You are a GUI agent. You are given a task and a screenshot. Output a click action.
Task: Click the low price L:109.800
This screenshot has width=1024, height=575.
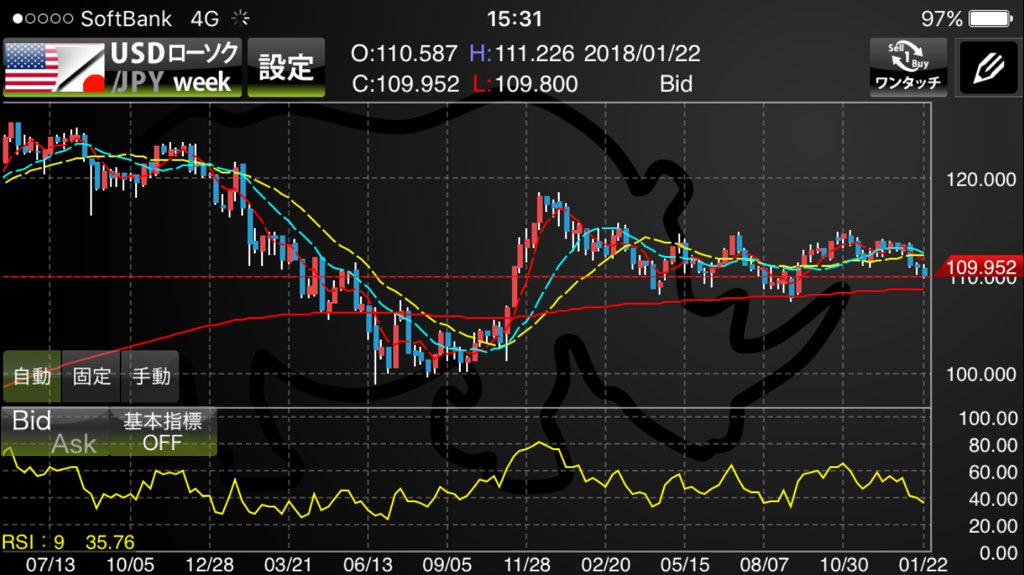click(524, 84)
